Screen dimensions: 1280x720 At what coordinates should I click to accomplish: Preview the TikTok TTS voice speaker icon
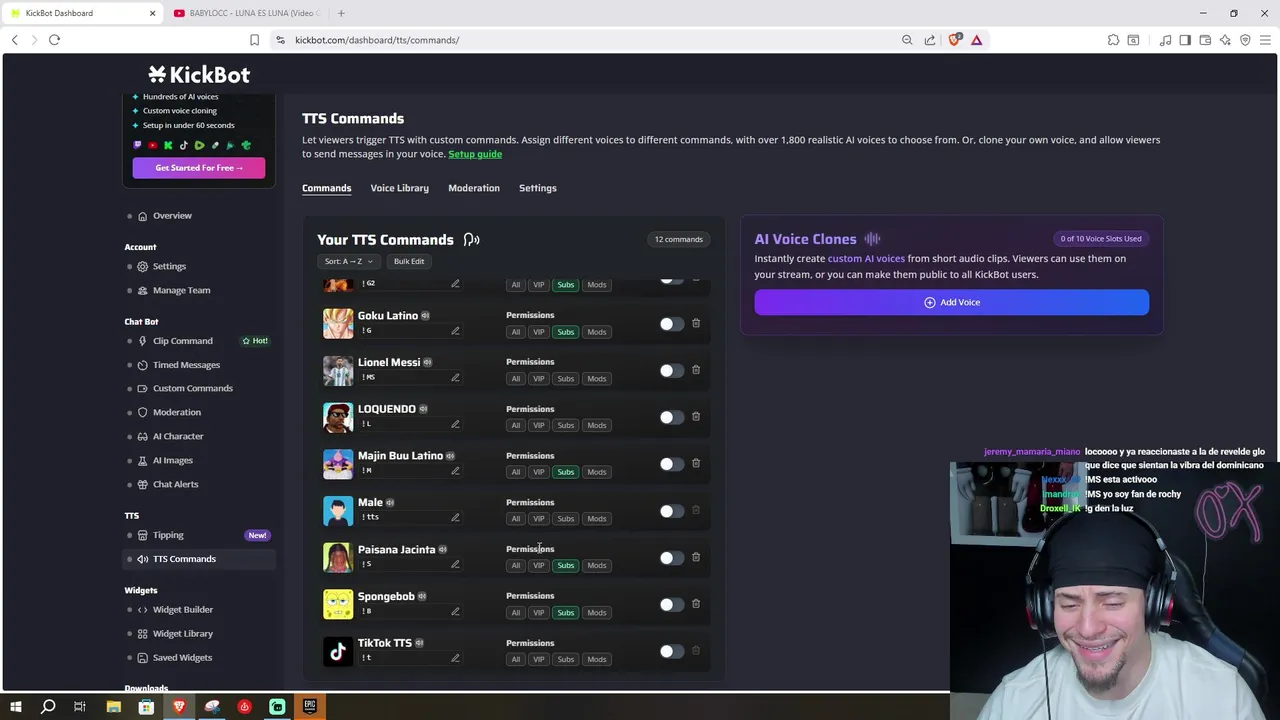pyautogui.click(x=419, y=643)
